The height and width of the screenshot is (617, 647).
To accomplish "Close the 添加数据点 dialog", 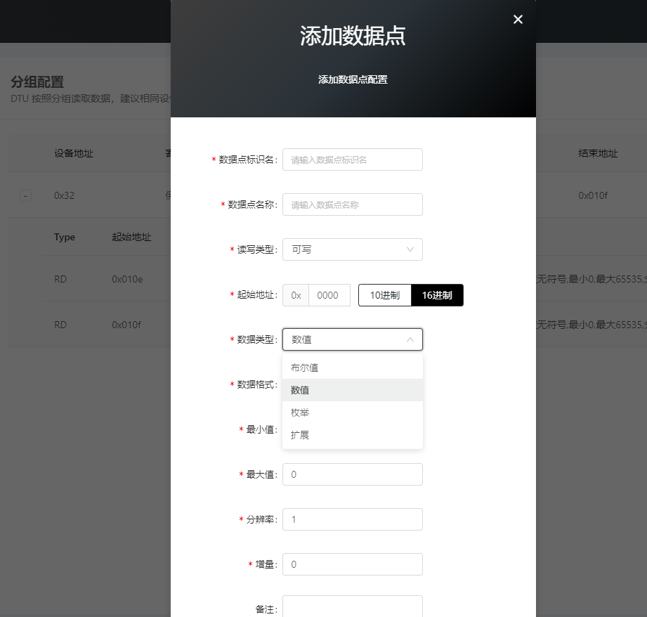I will [518, 19].
